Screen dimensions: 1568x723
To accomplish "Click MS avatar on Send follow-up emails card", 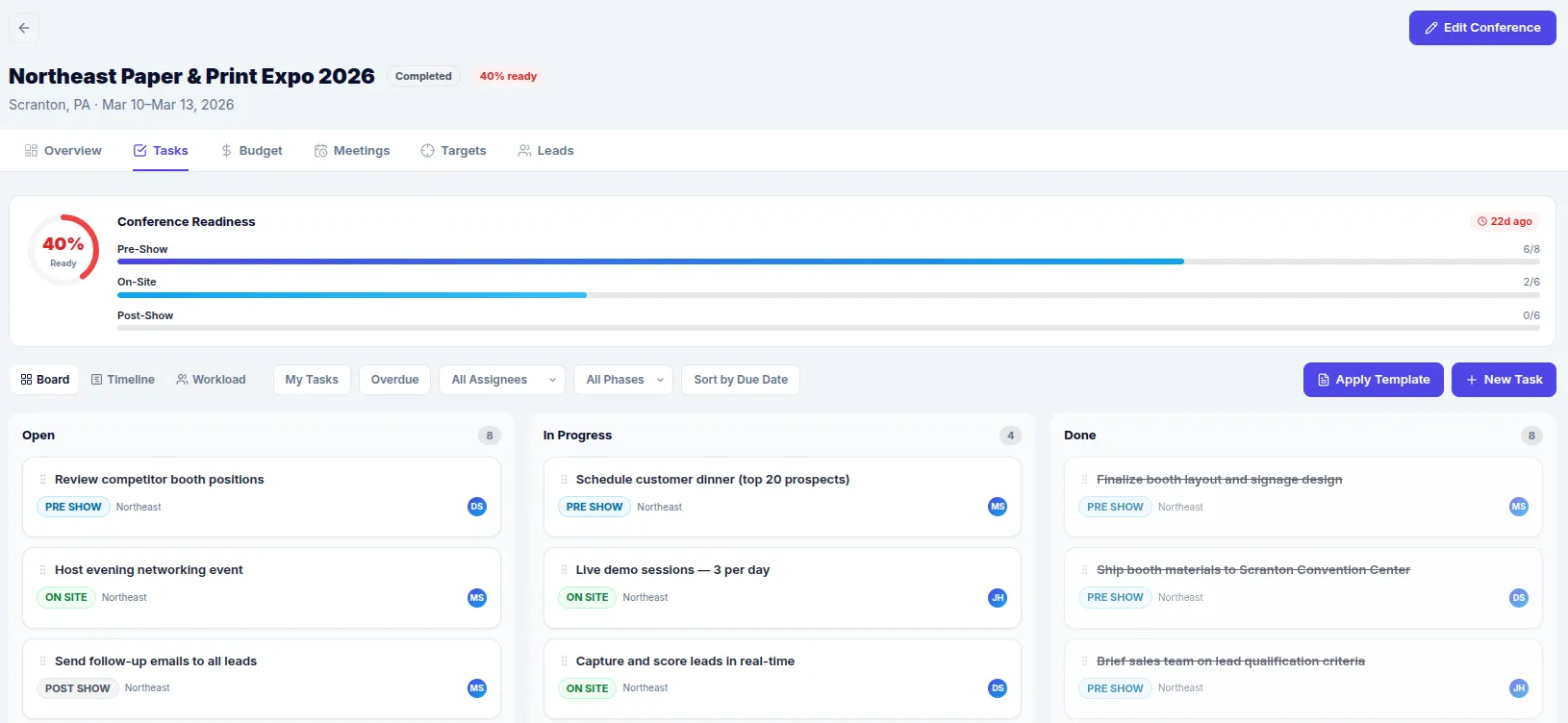I will tap(477, 688).
